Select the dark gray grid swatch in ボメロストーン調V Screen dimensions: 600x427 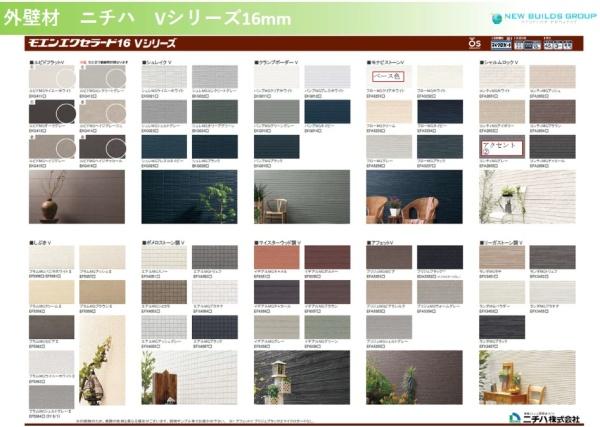(215, 257)
